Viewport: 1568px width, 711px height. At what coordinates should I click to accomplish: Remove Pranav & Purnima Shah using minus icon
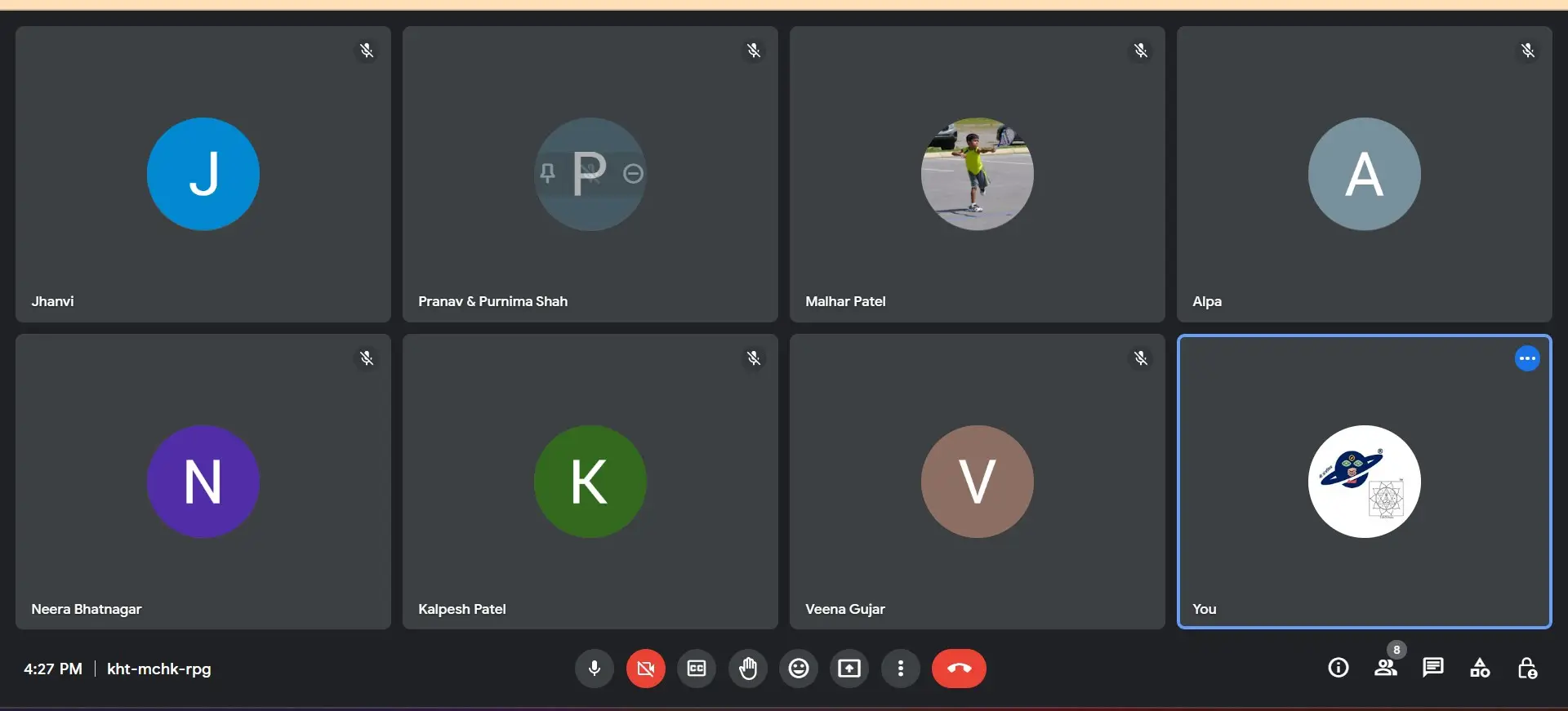[x=633, y=173]
